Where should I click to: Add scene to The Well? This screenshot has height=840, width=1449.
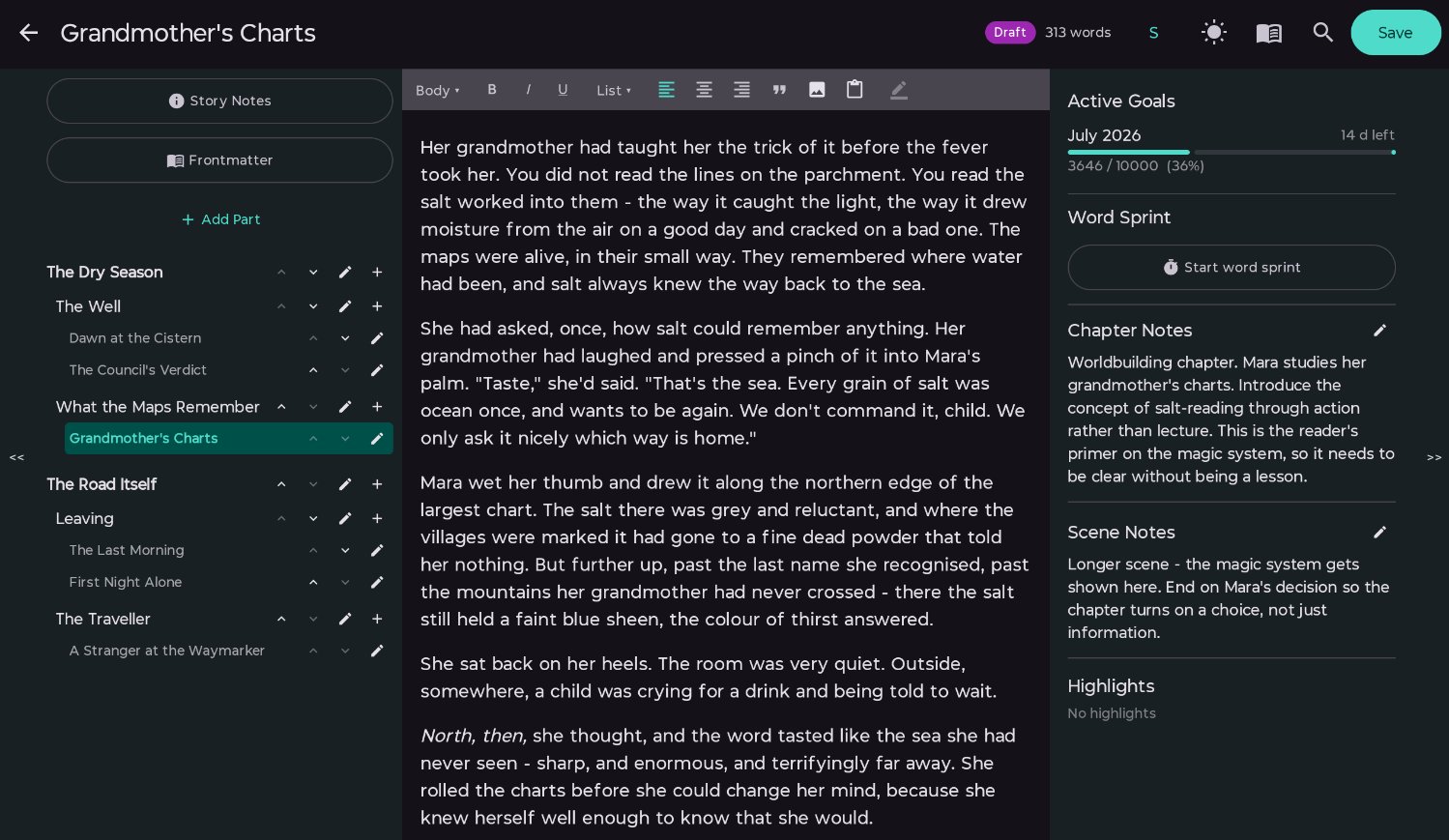click(377, 306)
